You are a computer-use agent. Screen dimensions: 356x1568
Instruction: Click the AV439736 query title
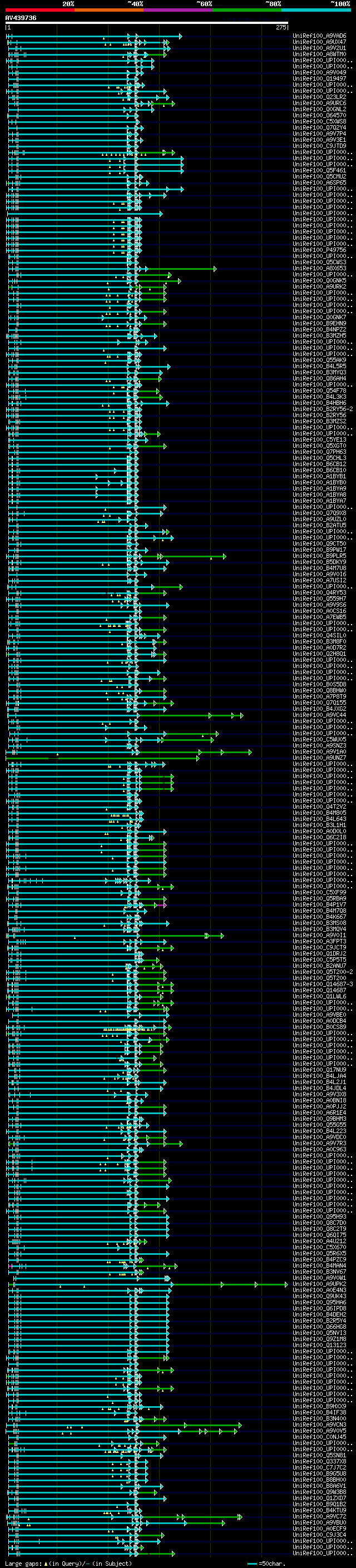coord(21,18)
